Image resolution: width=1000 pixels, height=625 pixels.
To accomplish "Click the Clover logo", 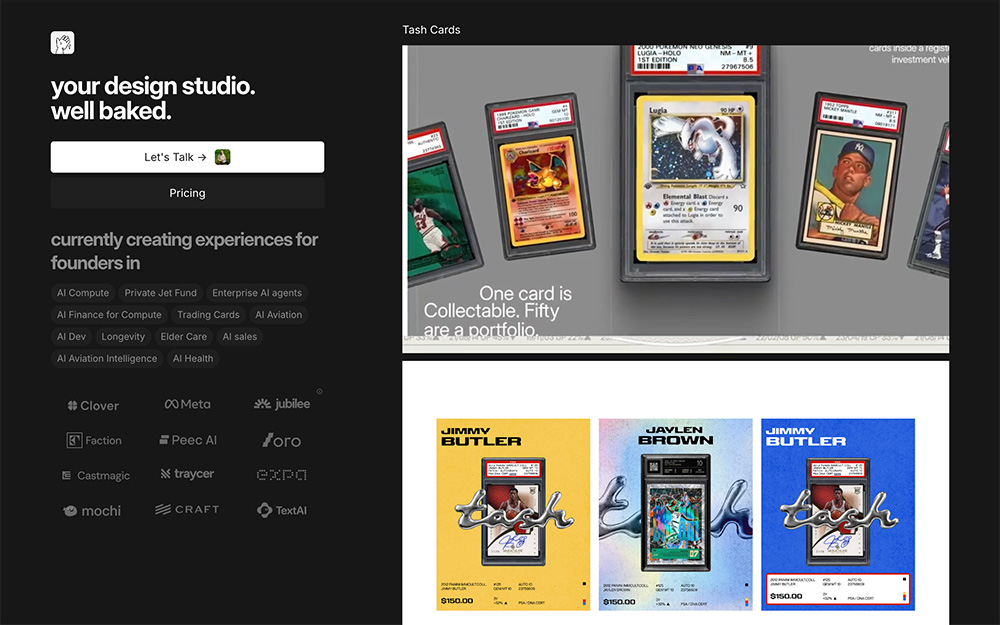I will pos(93,406).
